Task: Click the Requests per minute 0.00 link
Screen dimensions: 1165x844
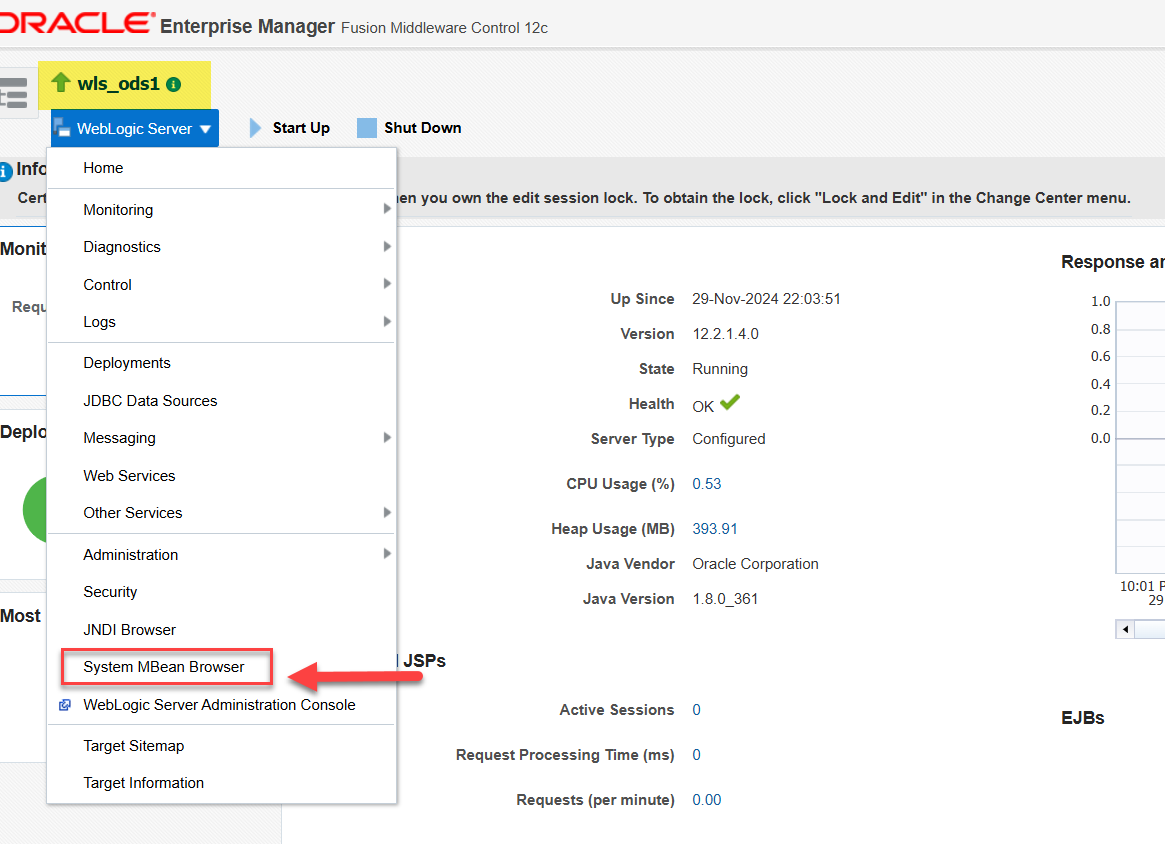Action: (706, 800)
